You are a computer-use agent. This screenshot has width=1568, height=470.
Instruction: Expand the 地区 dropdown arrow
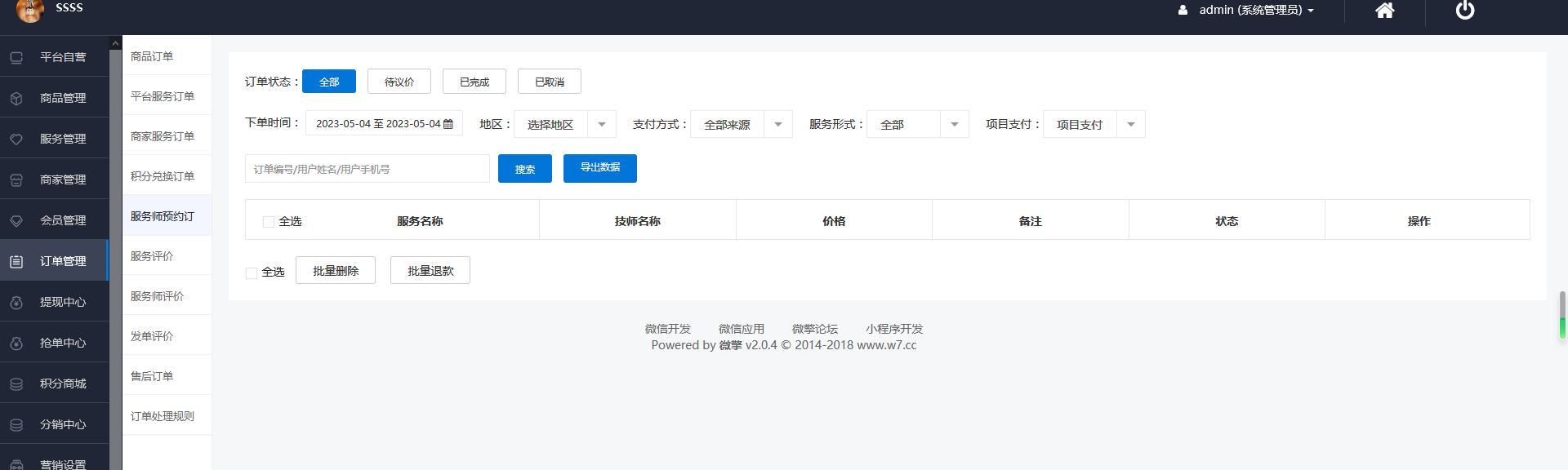coord(602,124)
